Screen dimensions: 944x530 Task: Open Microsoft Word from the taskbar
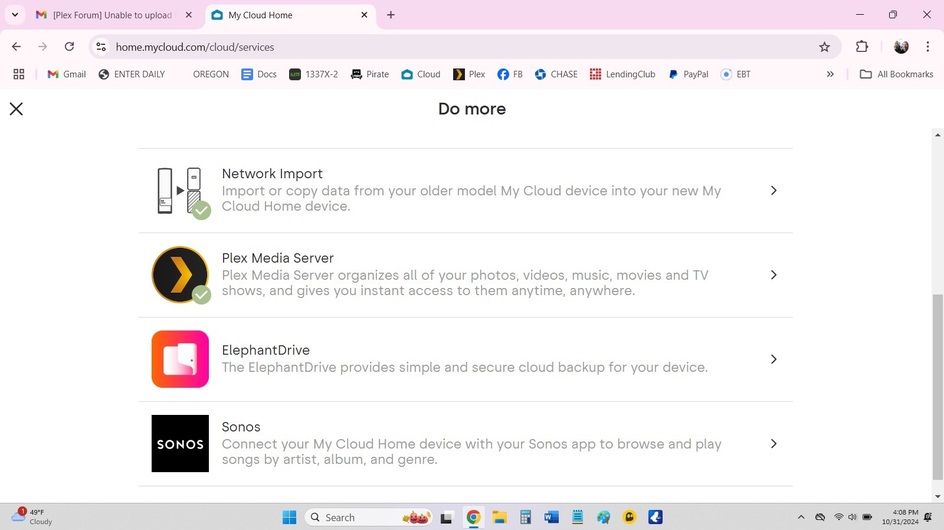tap(551, 517)
